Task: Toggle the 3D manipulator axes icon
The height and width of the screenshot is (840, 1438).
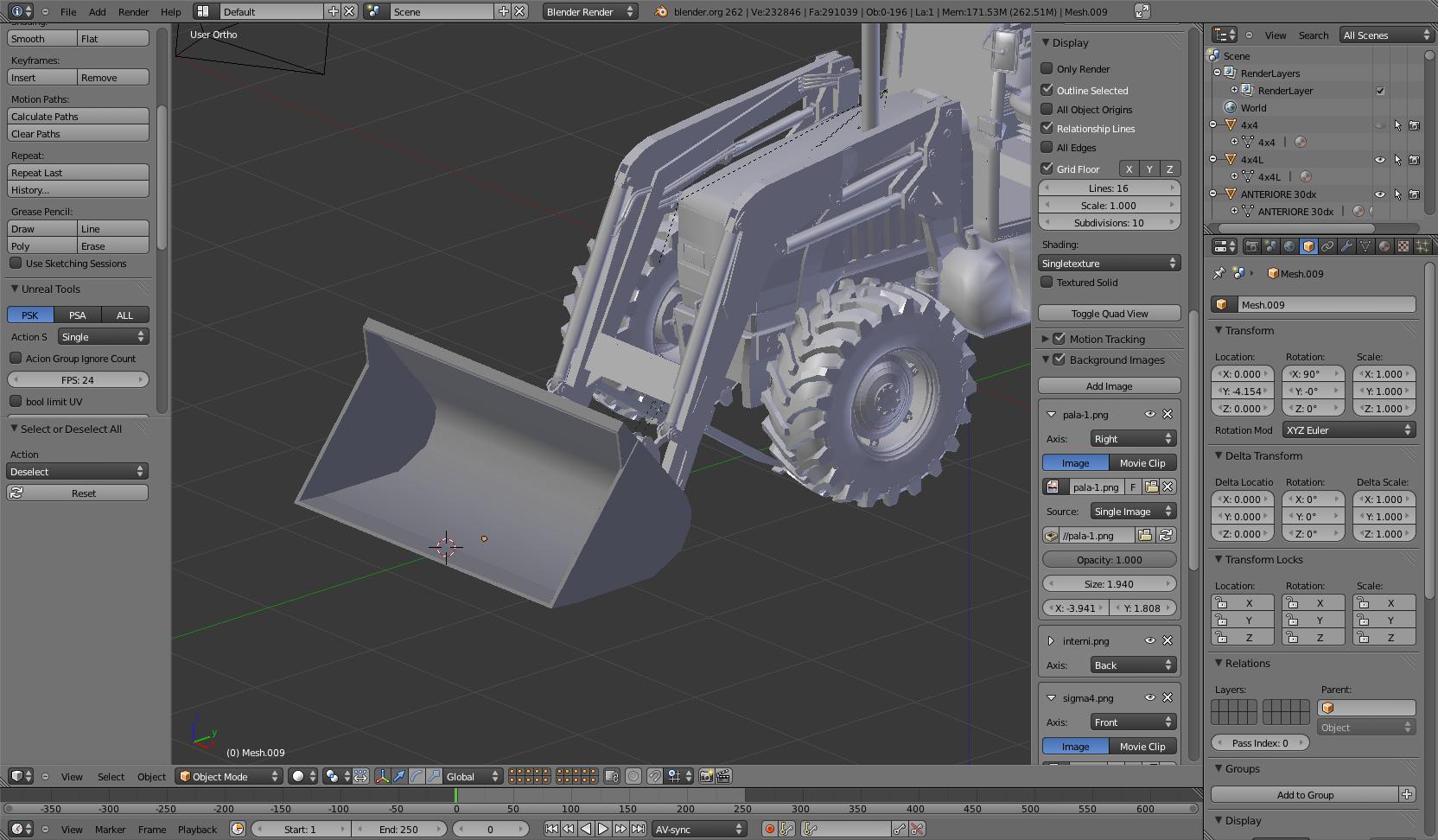Action: pos(382,776)
